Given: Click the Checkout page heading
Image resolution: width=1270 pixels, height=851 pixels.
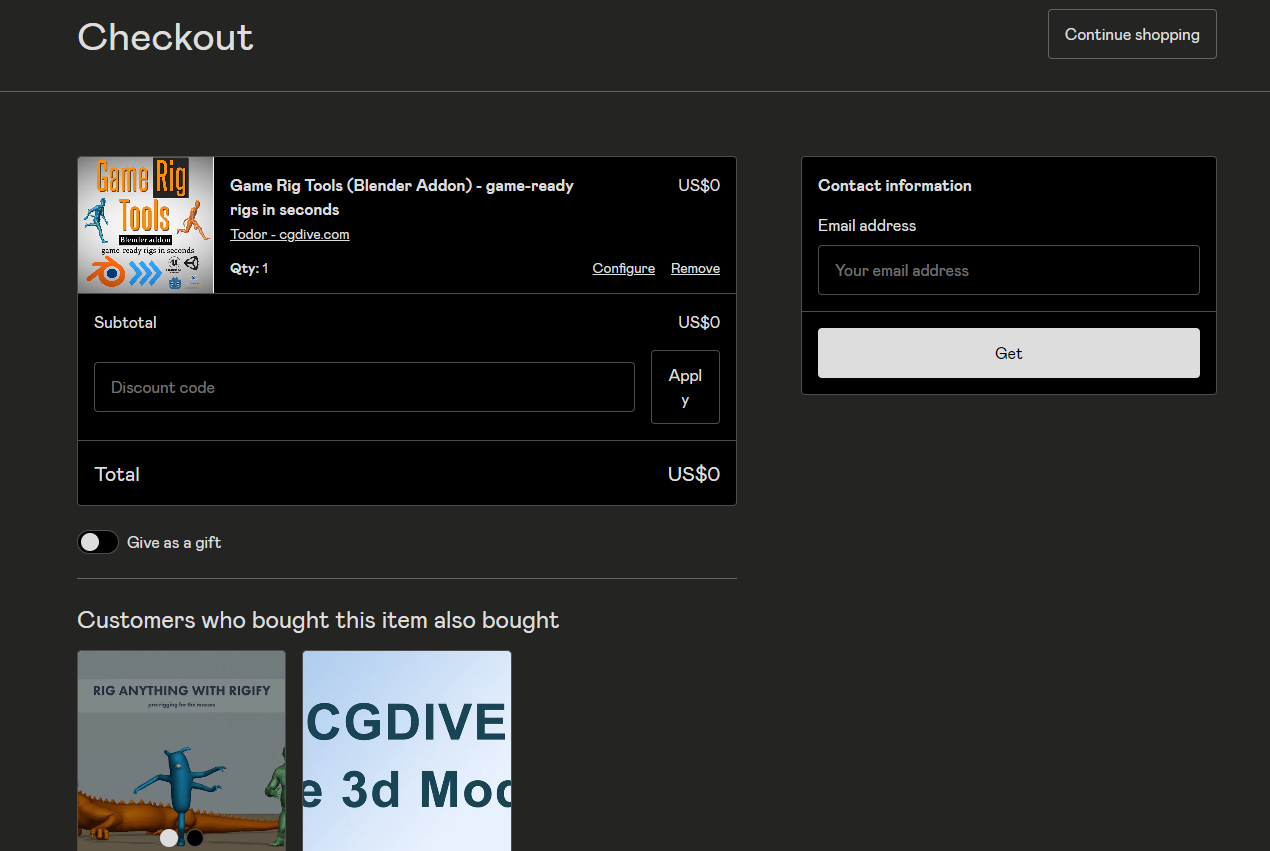Looking at the screenshot, I should pyautogui.click(x=166, y=37).
